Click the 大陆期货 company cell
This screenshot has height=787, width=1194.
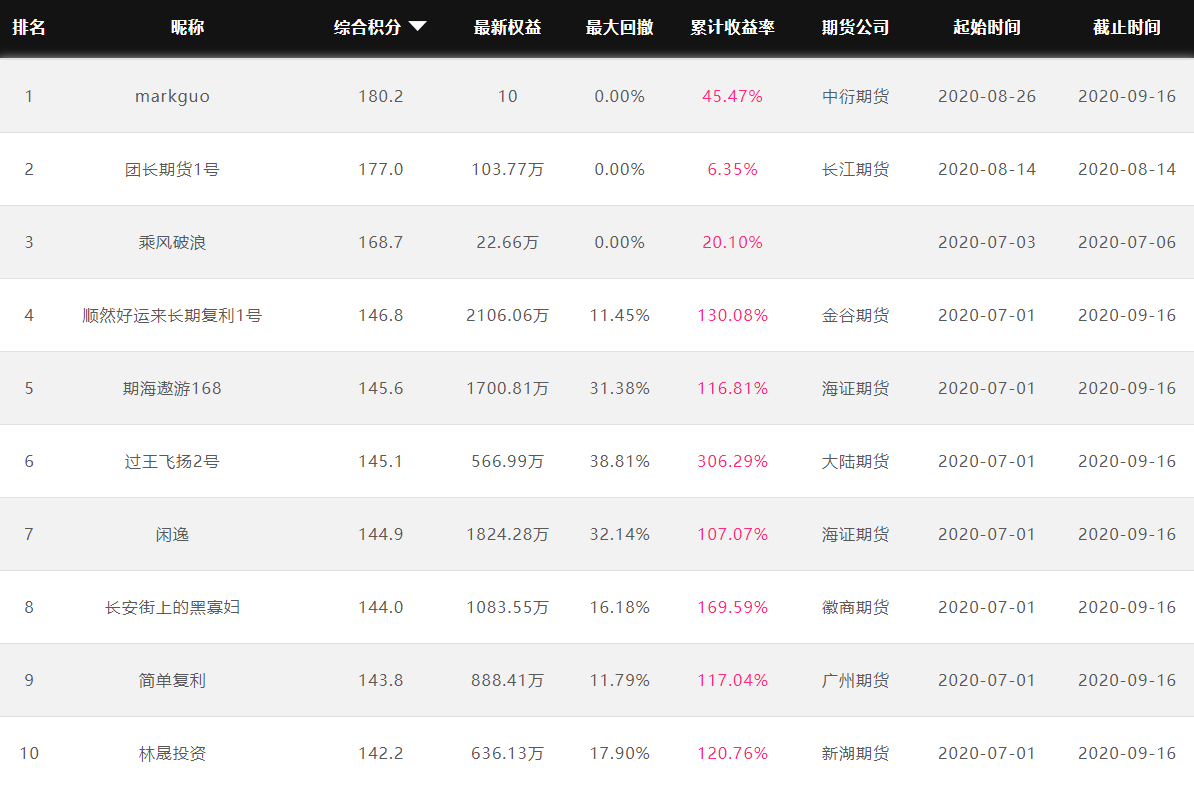click(855, 461)
